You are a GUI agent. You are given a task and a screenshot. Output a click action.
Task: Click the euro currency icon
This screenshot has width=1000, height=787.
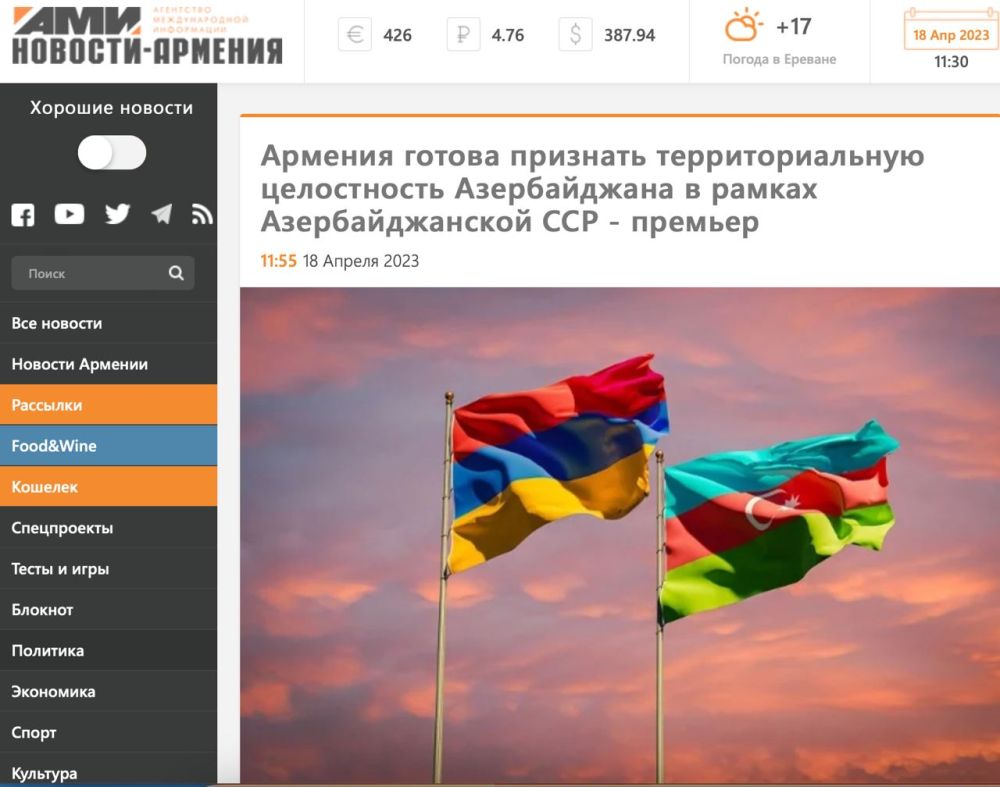click(354, 35)
